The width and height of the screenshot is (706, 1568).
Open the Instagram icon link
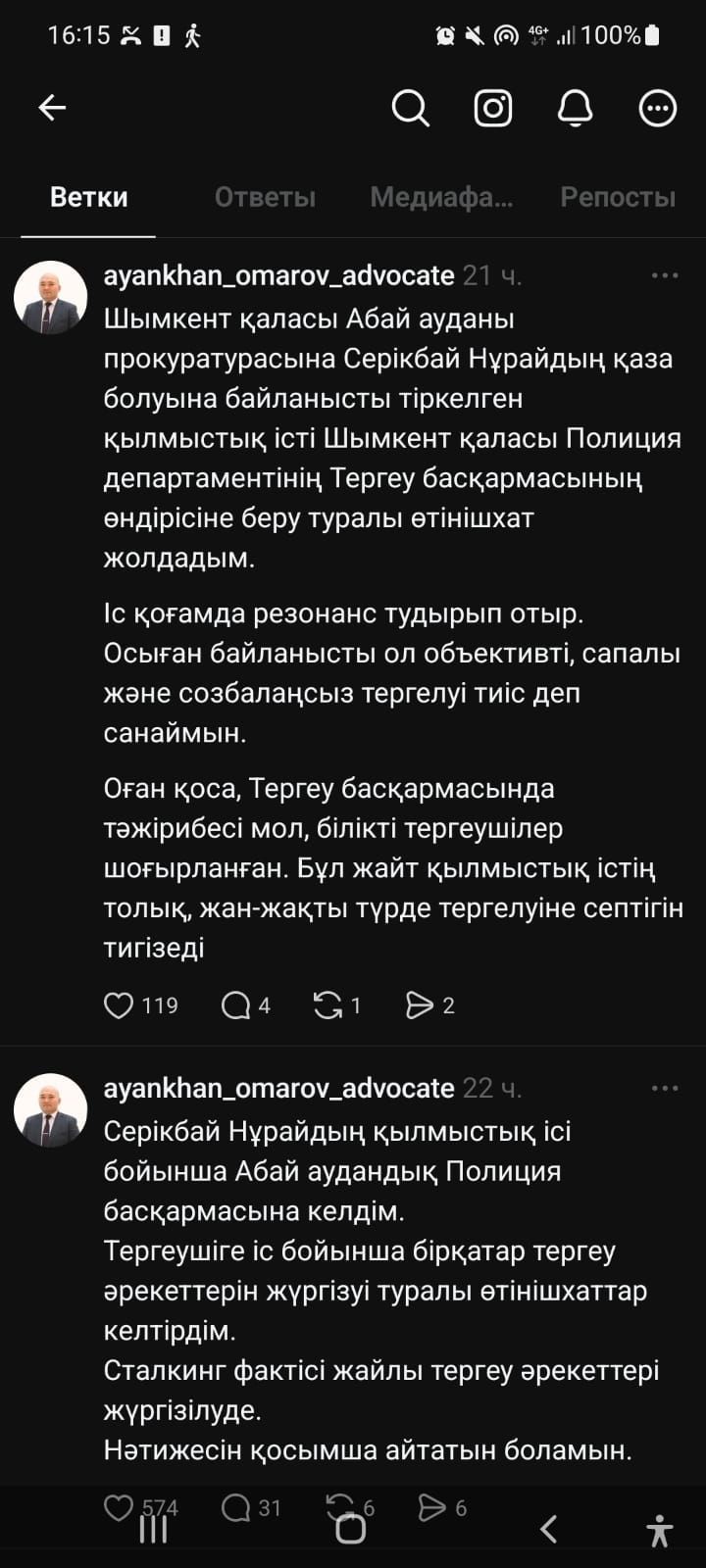(493, 108)
